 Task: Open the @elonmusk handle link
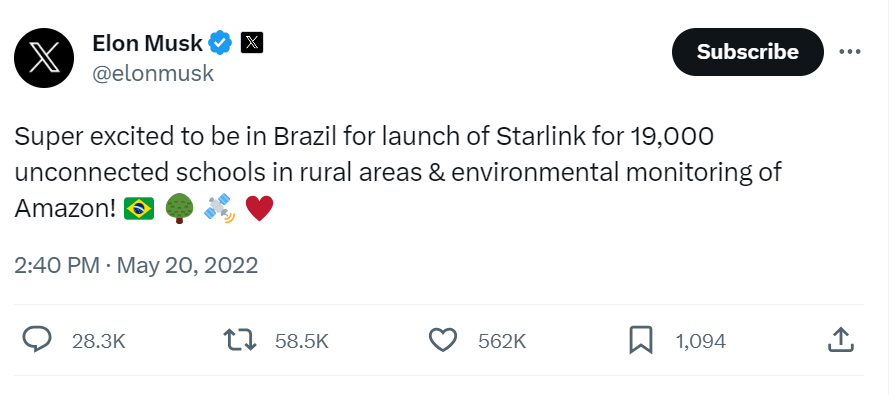tap(153, 73)
